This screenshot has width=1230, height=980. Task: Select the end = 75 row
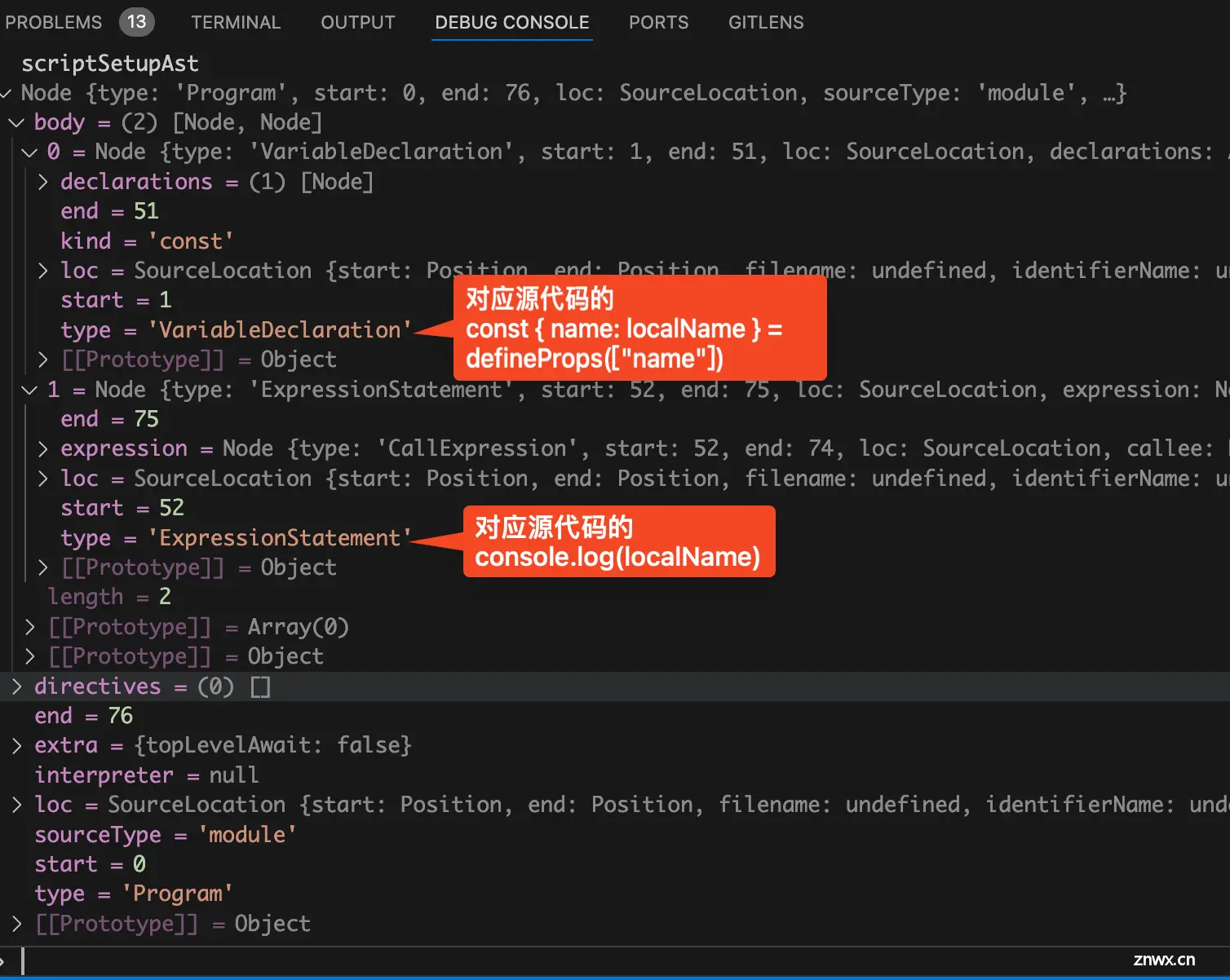[x=109, y=419]
